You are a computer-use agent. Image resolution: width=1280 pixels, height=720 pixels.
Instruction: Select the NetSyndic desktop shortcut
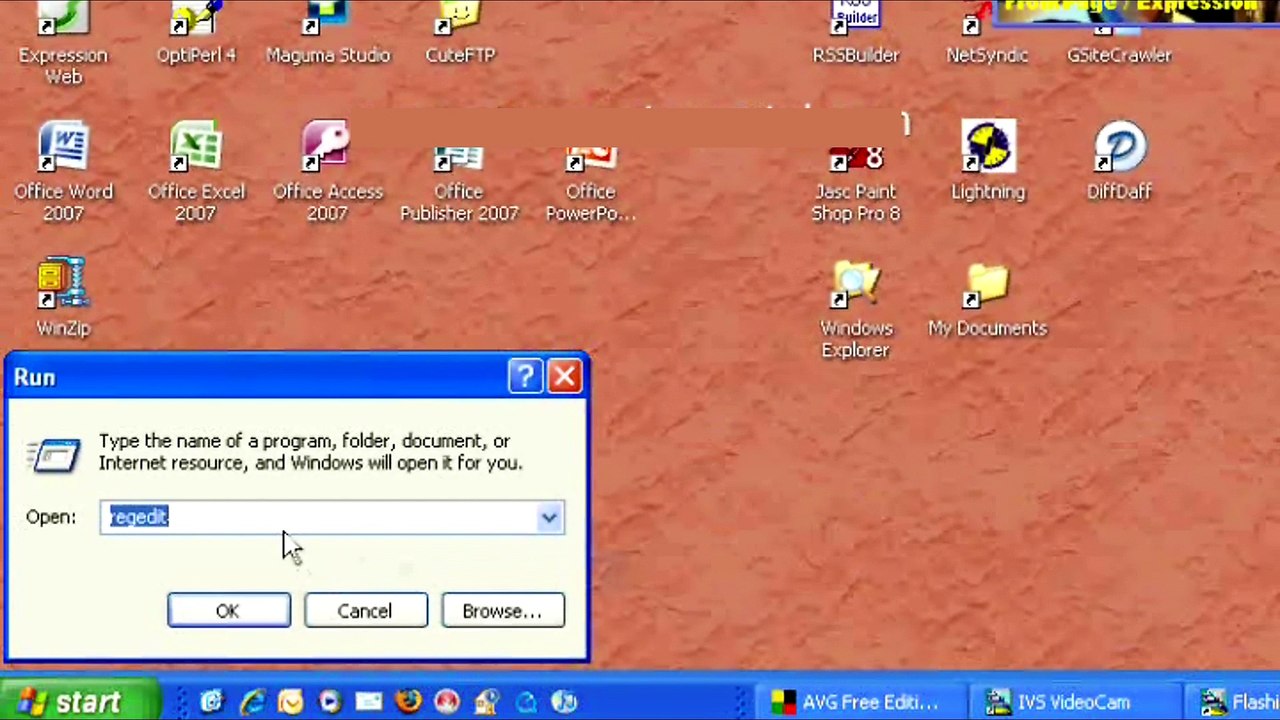(987, 35)
